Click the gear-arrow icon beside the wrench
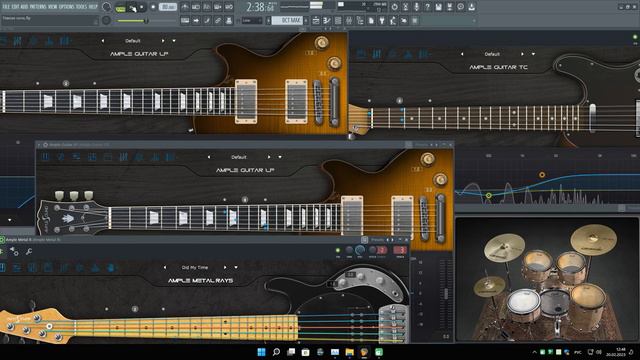 [x=14, y=252]
